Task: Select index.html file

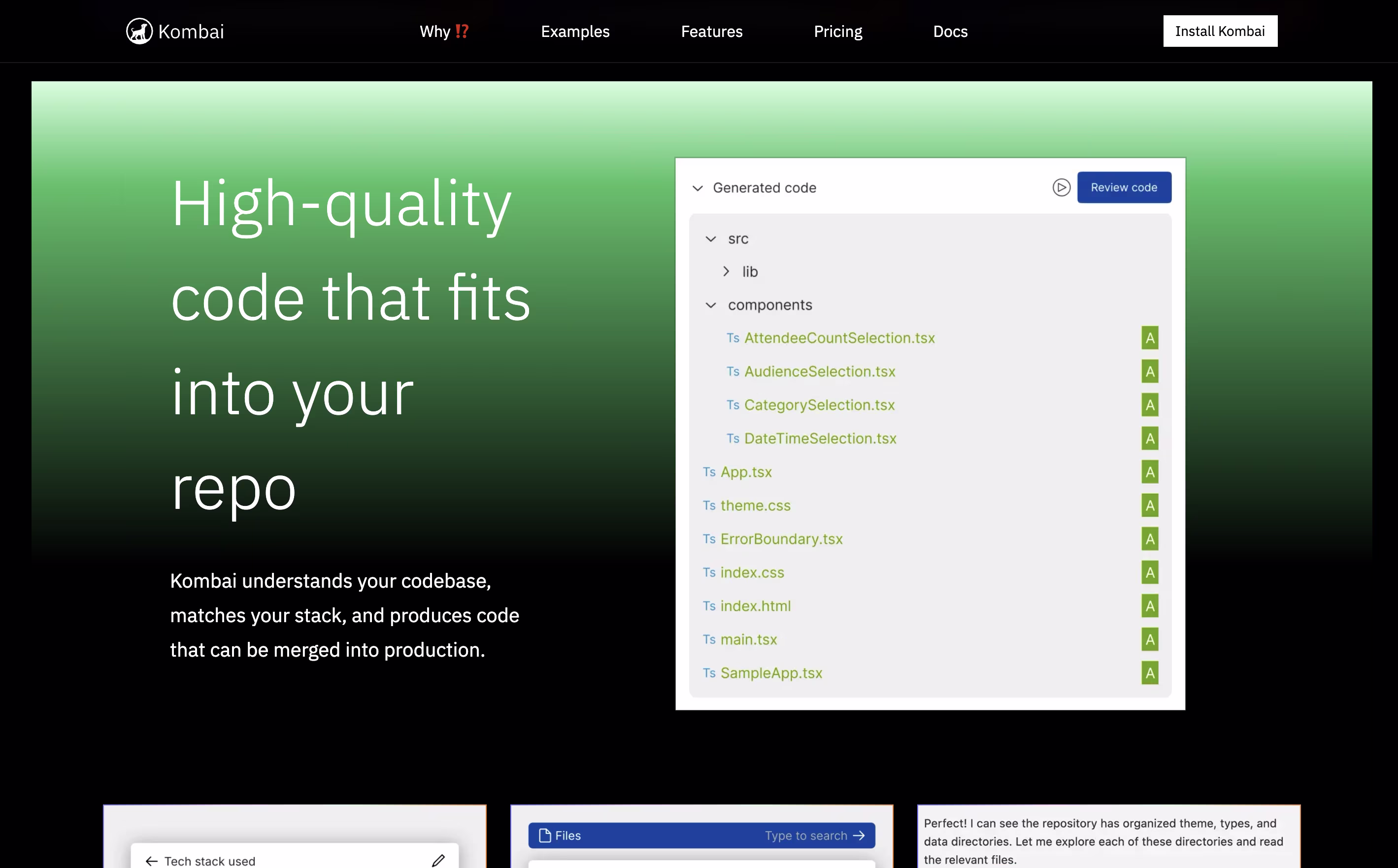Action: [755, 605]
